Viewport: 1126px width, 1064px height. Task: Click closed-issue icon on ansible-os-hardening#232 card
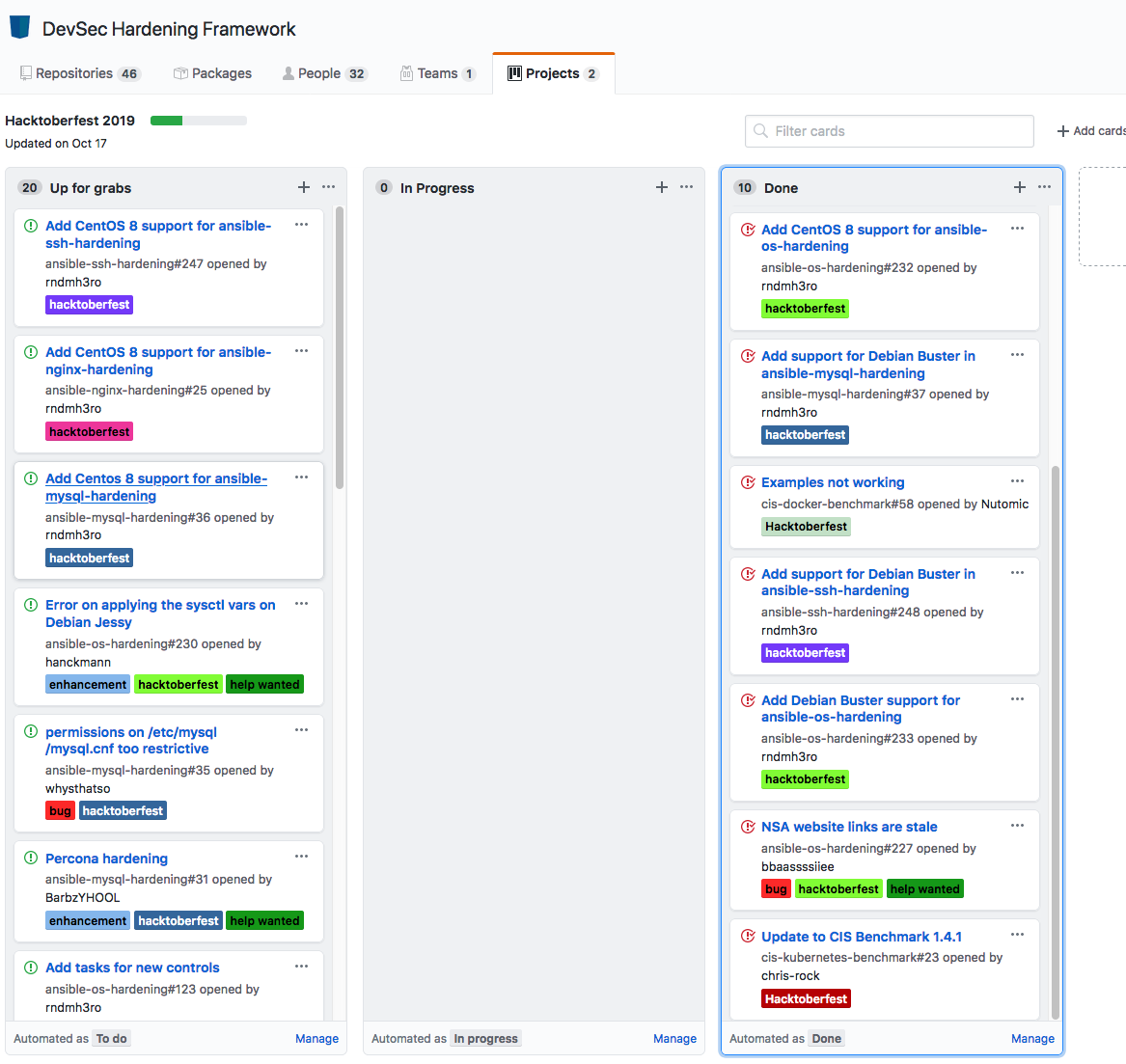(x=748, y=229)
